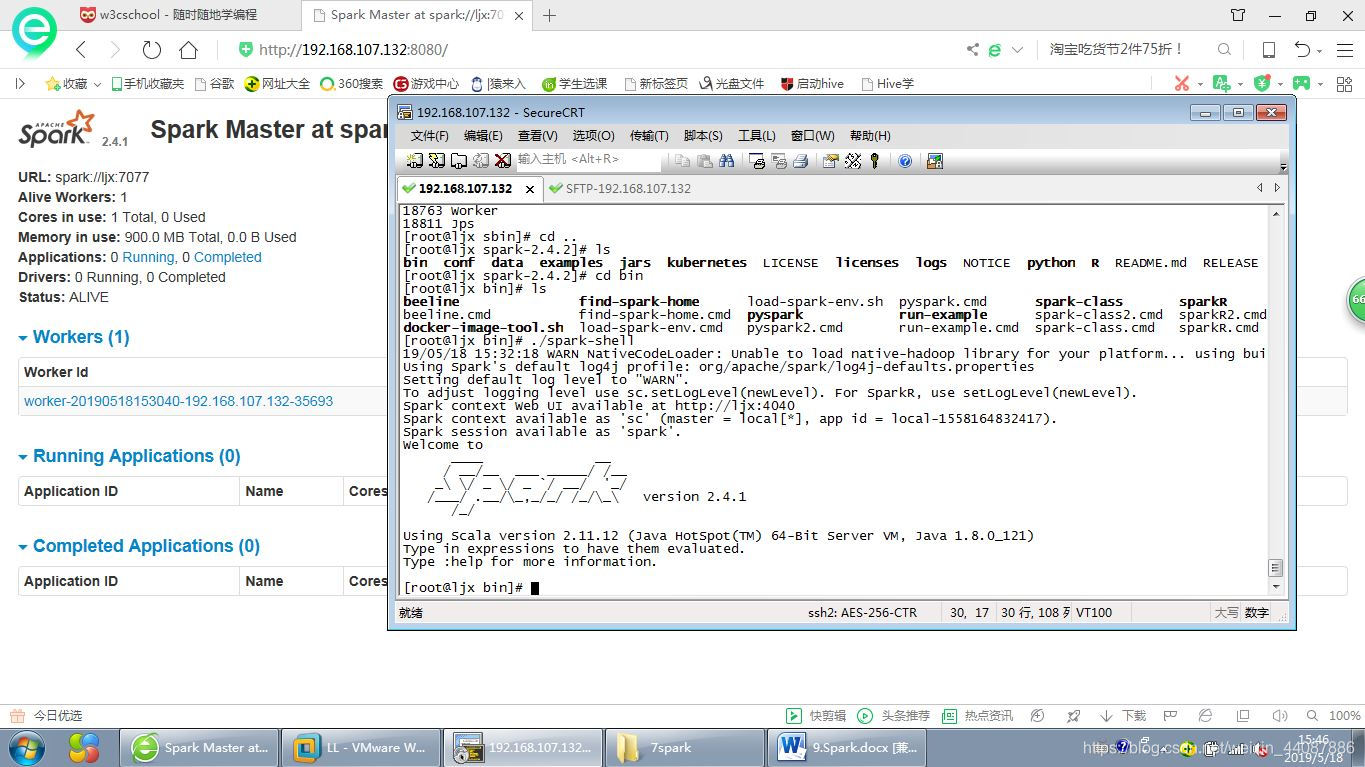Viewport: 1365px width, 767px height.
Task: Open the 启动hive bookmark
Action: (x=812, y=84)
